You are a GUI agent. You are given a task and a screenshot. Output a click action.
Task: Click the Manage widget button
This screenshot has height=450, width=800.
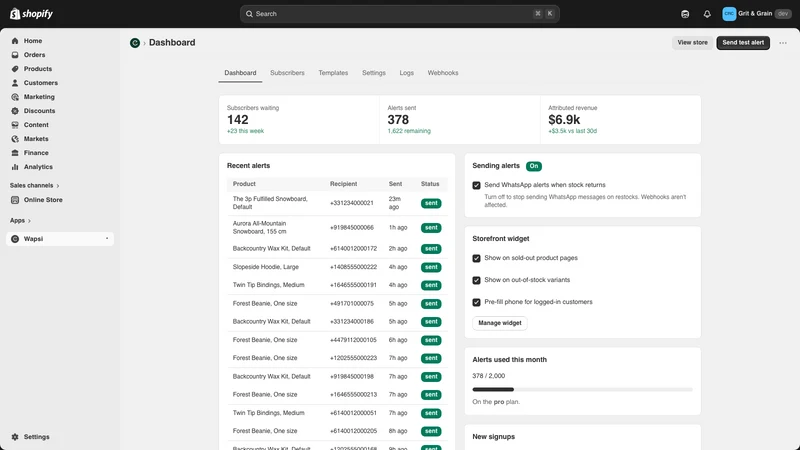(x=499, y=323)
